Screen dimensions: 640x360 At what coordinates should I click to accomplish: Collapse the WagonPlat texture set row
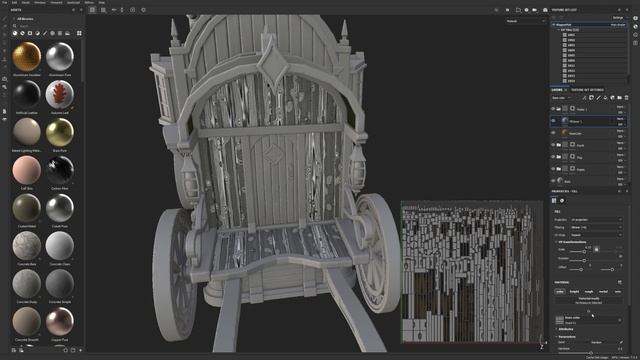554,25
